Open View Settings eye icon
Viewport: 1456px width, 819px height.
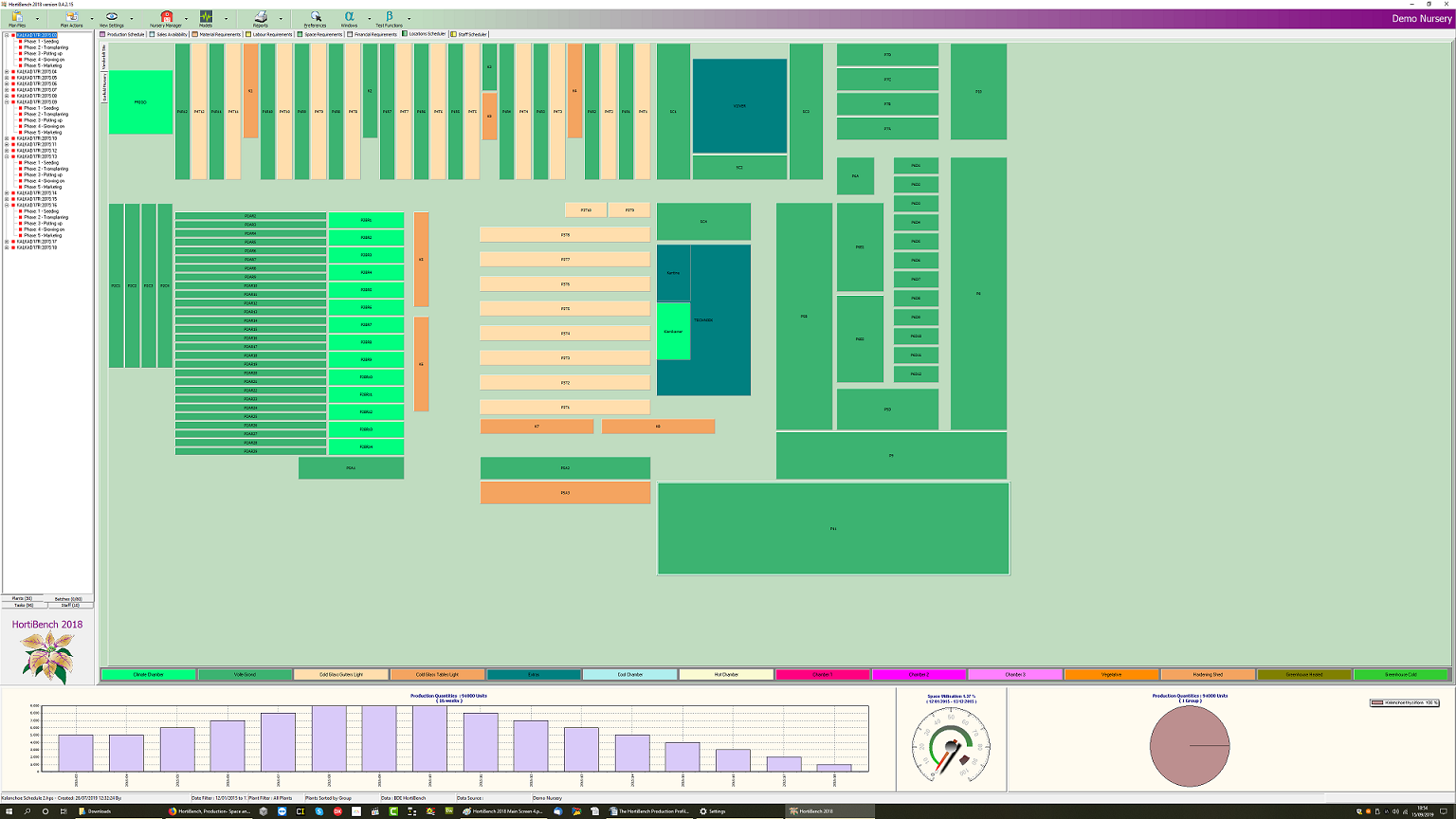112,17
